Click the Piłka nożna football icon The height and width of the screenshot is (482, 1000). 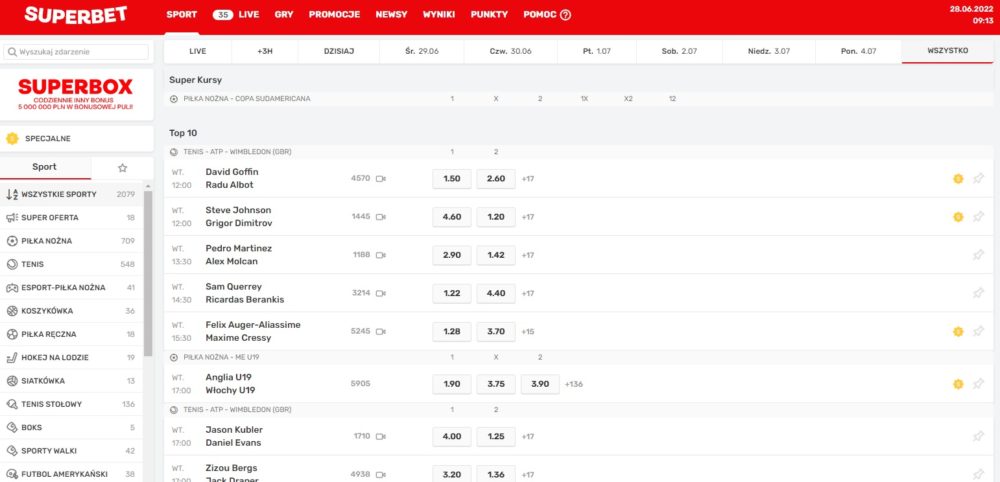[11, 241]
